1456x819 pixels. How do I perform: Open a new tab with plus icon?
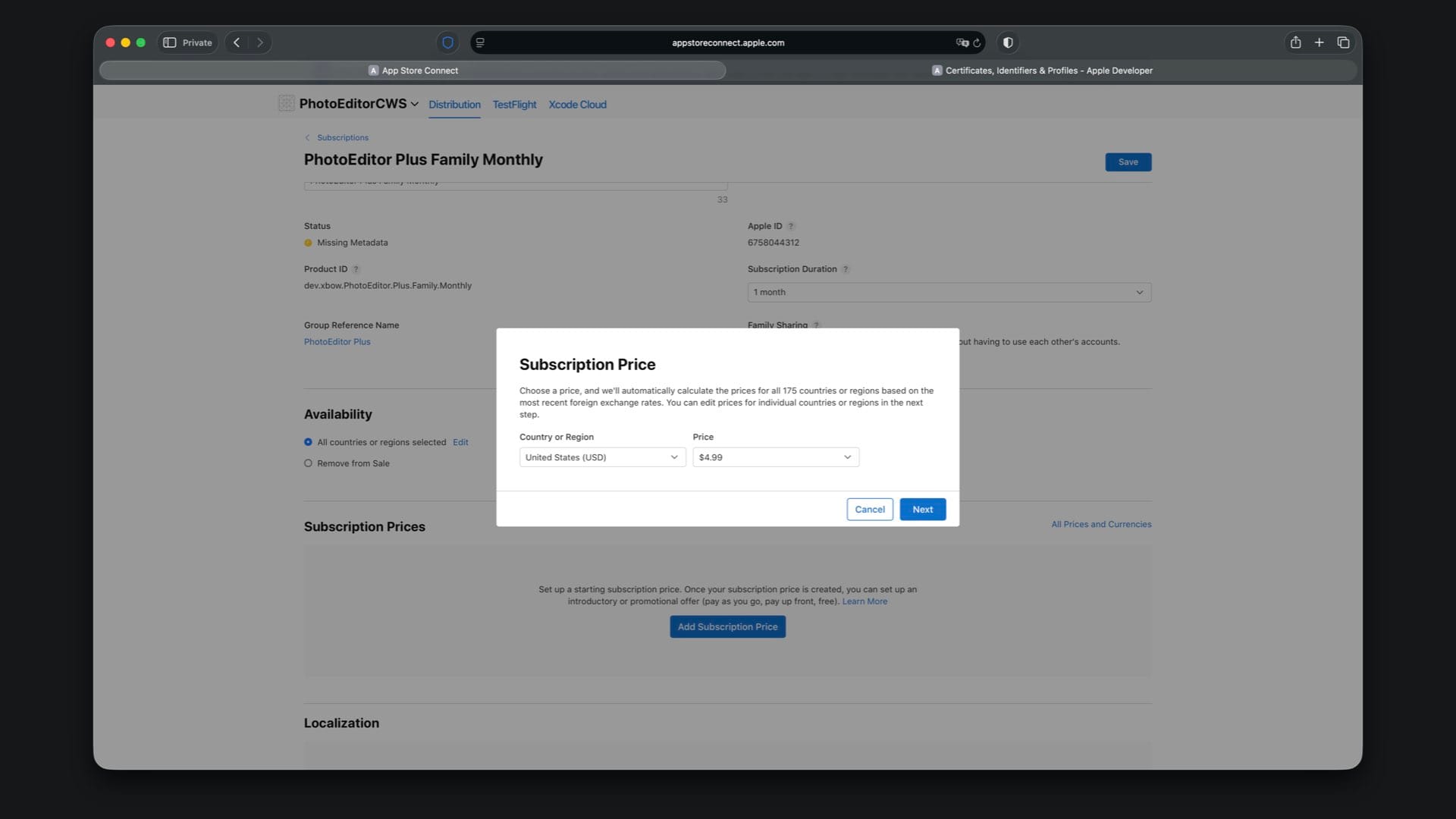1319,42
